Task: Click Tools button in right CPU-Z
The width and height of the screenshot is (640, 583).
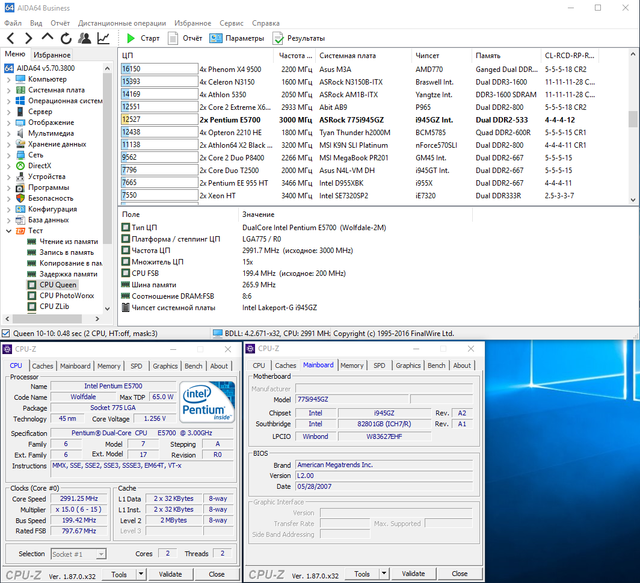Action: click(362, 574)
